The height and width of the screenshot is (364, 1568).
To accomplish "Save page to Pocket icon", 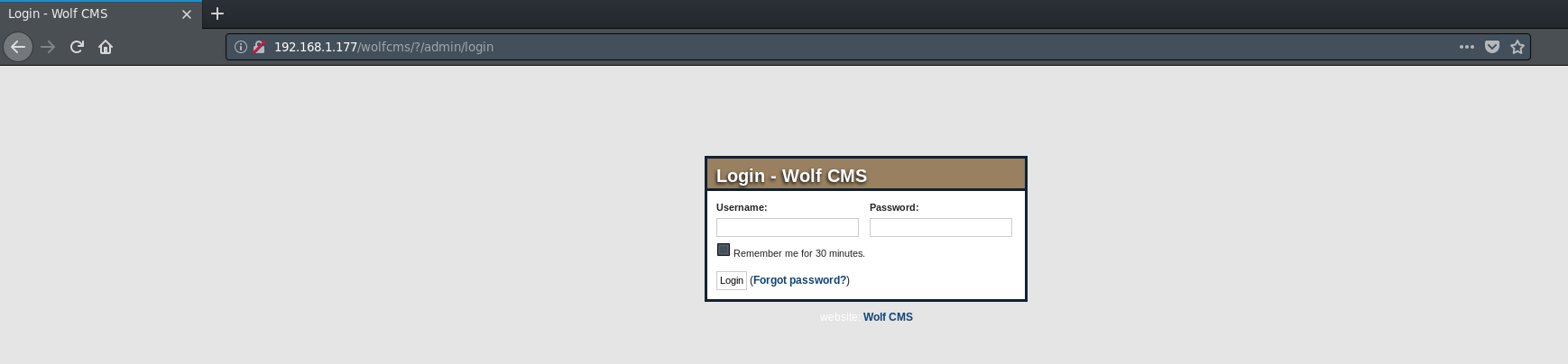I will click(1492, 47).
